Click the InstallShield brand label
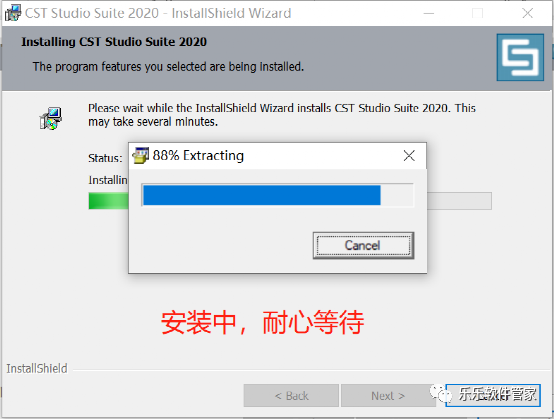This screenshot has height=419, width=554. [37, 368]
